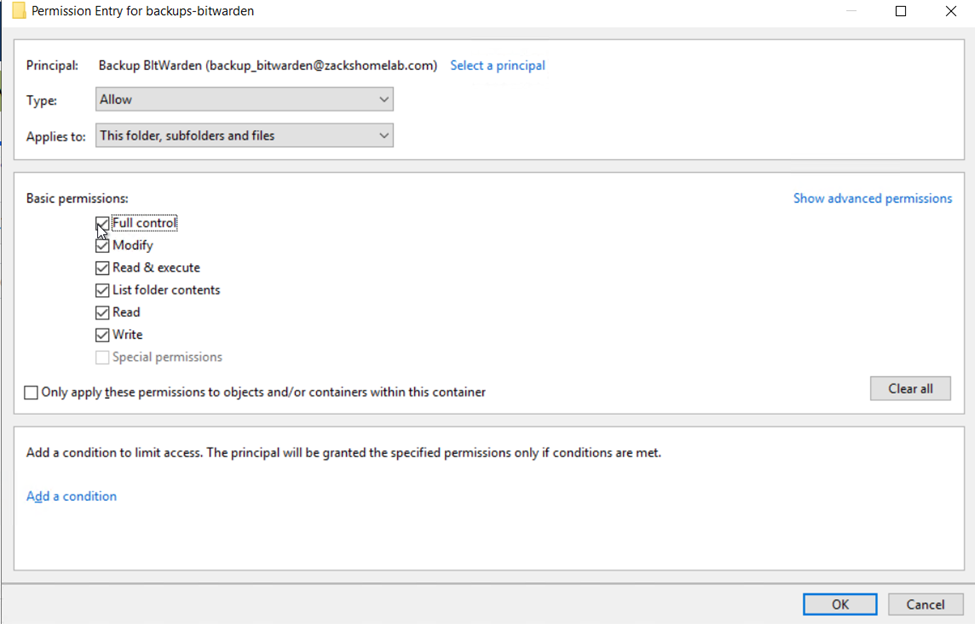Toggle the Write permission checkbox
Image resolution: width=975 pixels, height=624 pixels.
102,335
